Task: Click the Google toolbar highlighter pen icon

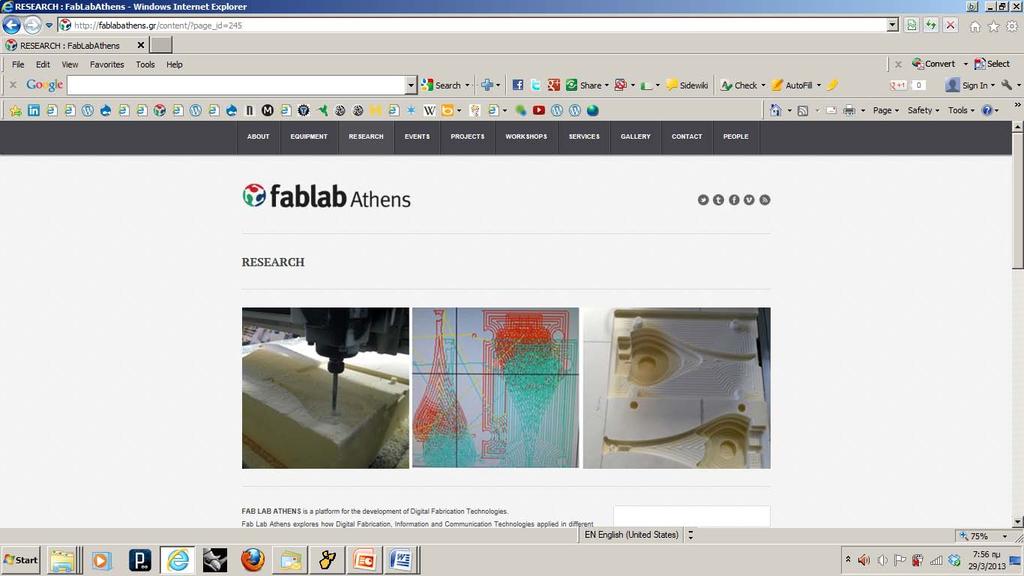Action: (x=832, y=85)
